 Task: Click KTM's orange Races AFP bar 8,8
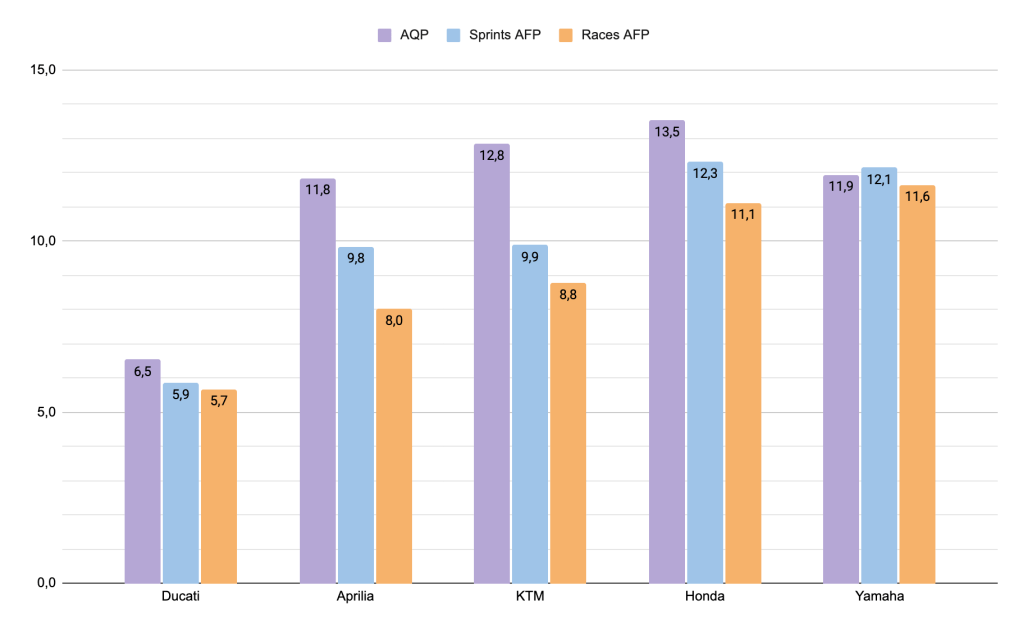(x=568, y=432)
